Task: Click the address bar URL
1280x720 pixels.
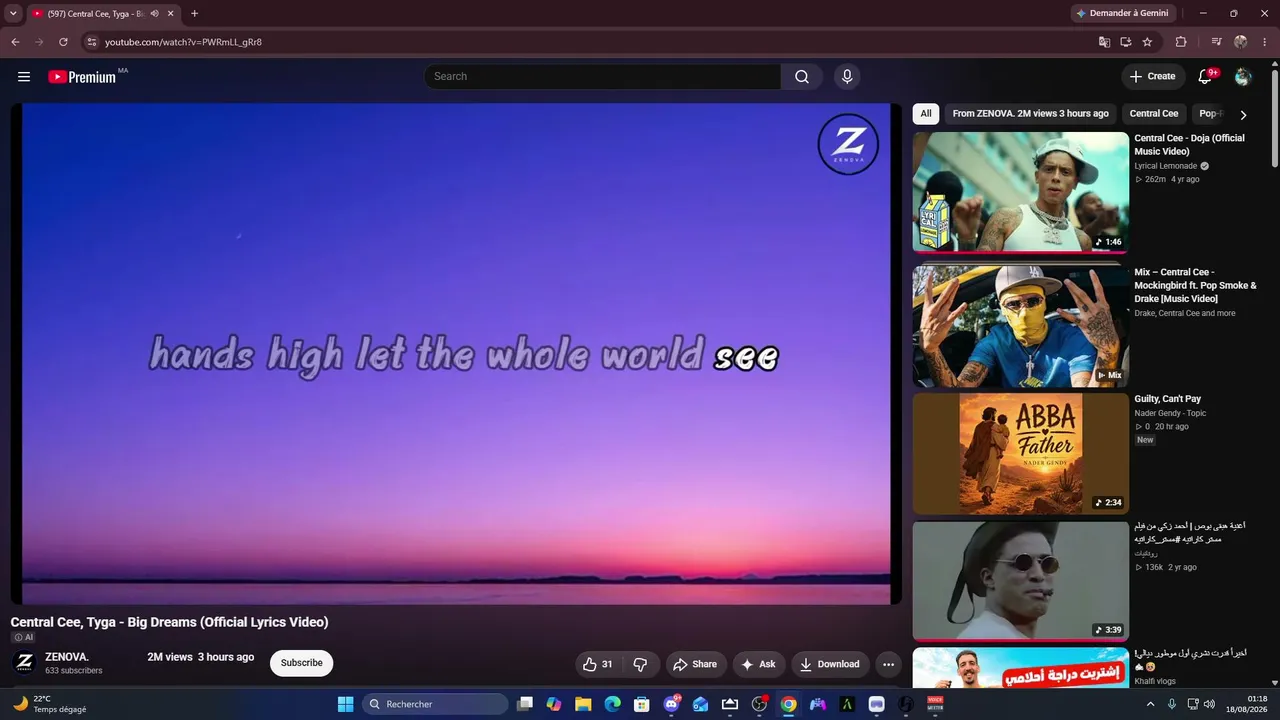Action: 184,42
